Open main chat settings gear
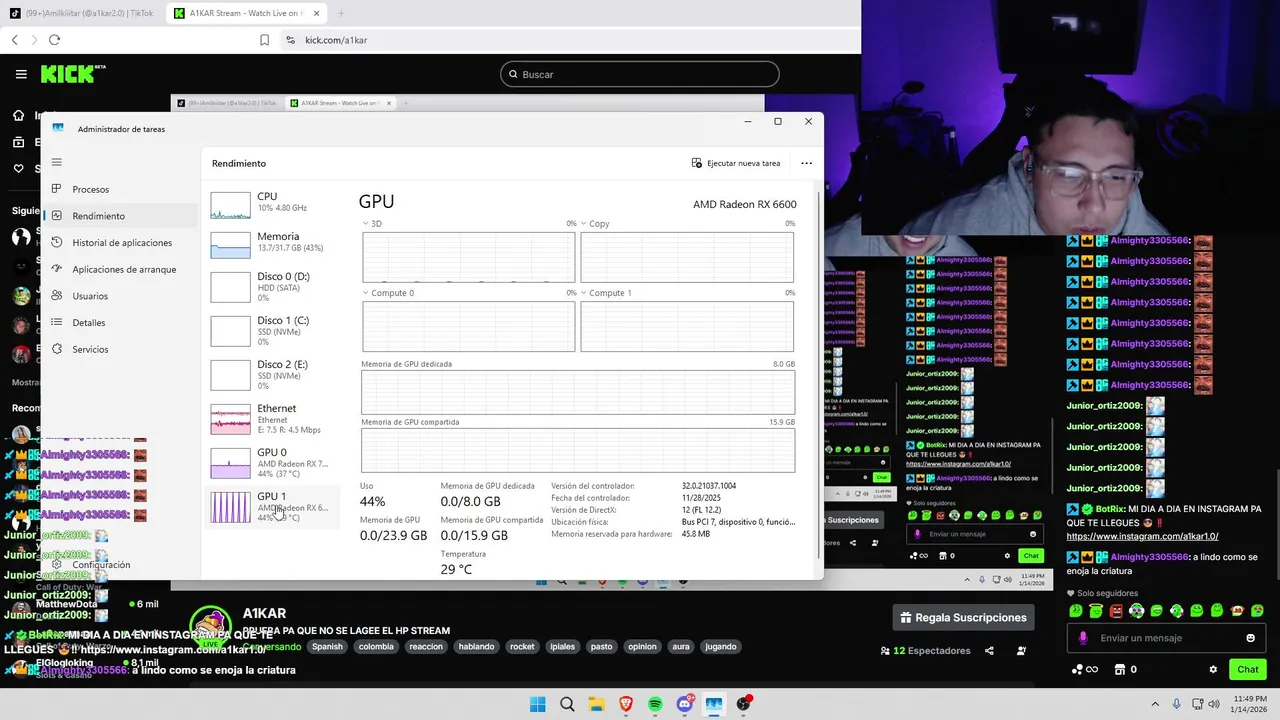This screenshot has width=1280, height=720. coord(1213,669)
